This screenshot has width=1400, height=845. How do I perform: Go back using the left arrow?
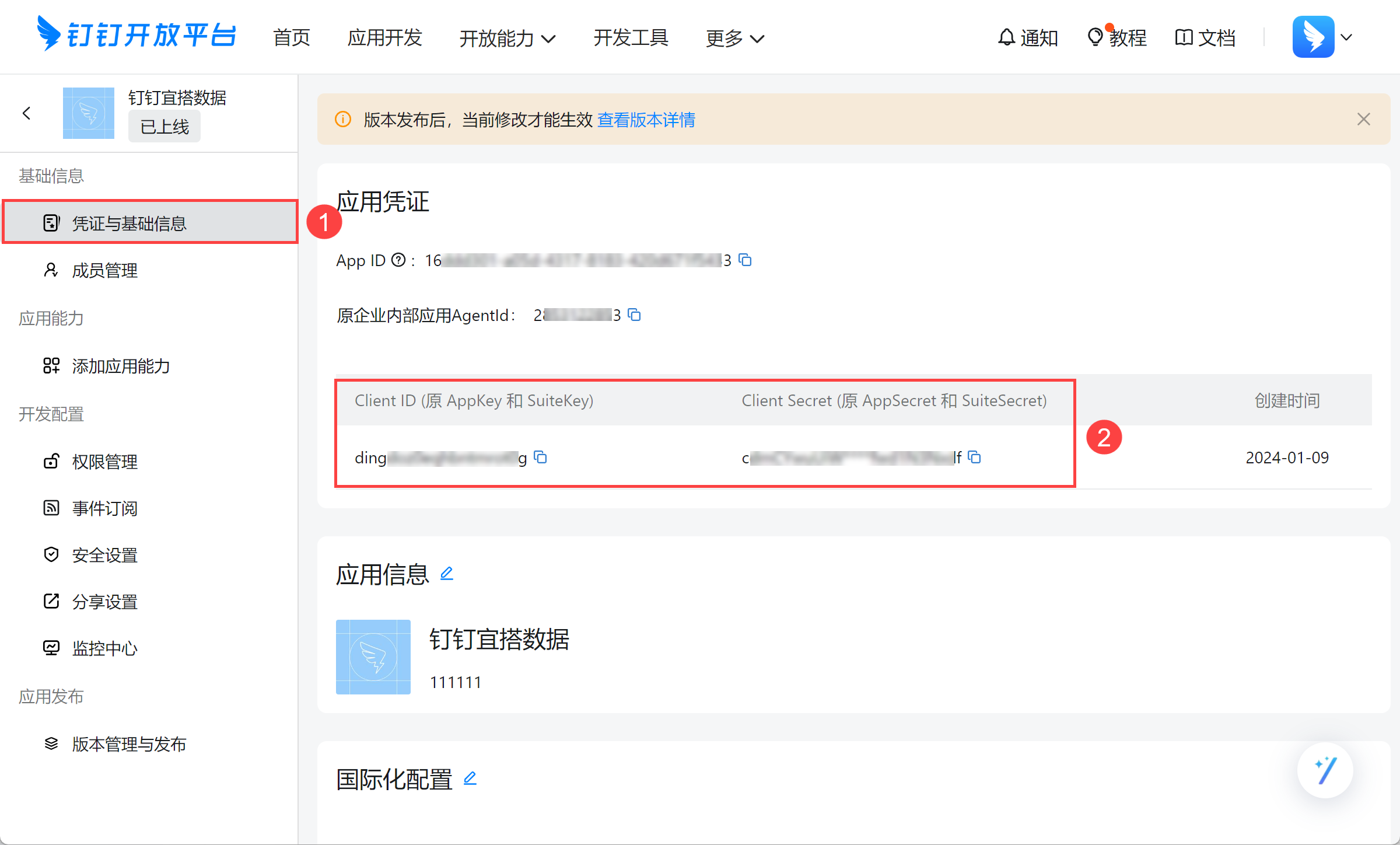27,113
